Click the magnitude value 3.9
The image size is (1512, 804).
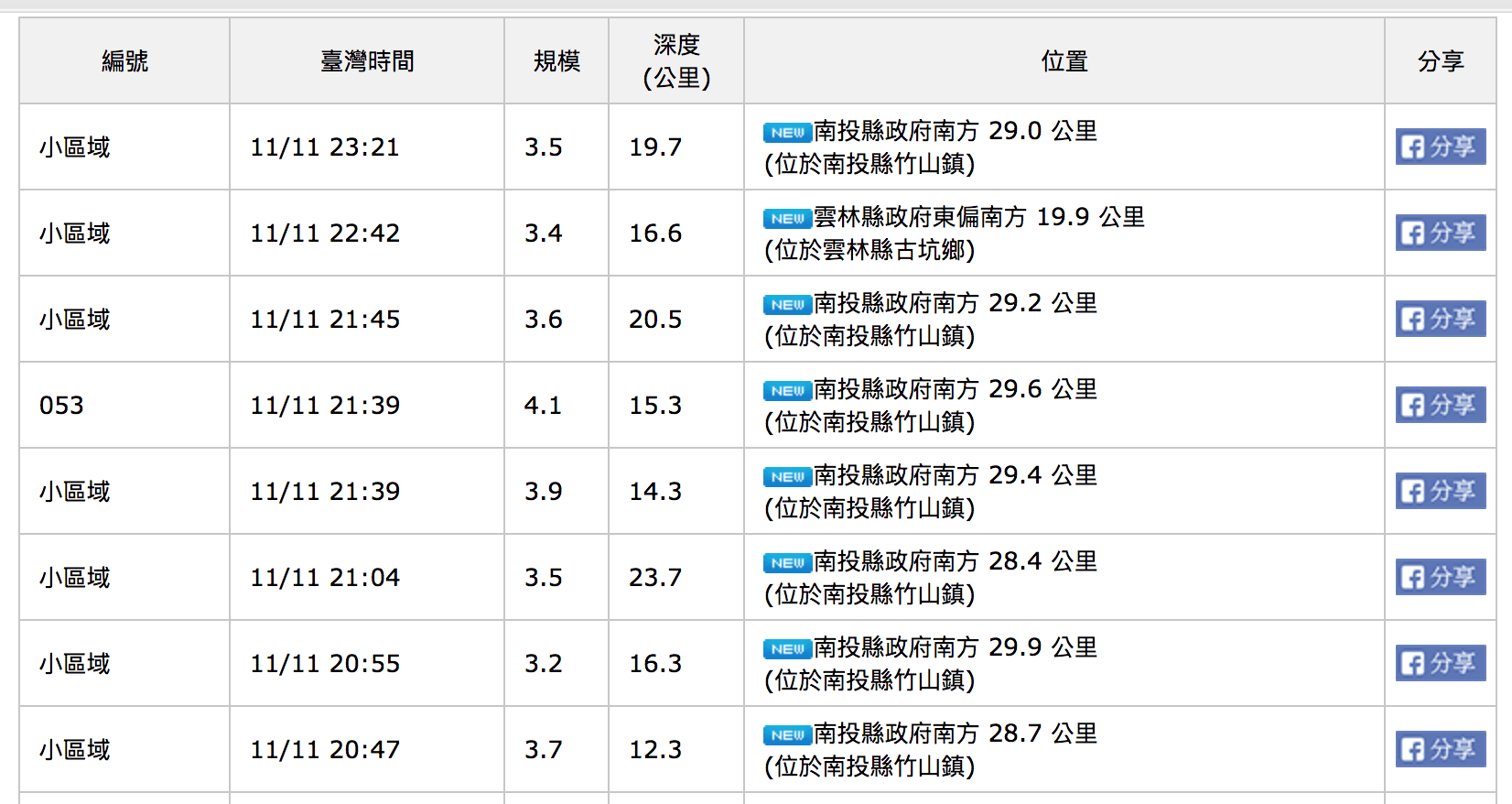click(543, 491)
